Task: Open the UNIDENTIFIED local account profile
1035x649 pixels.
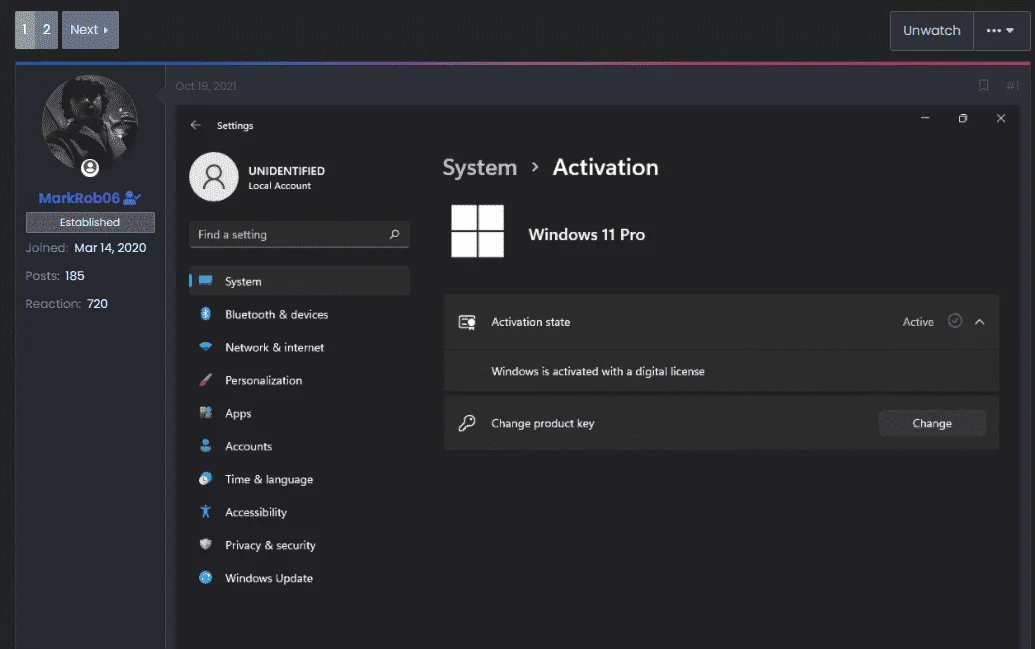Action: click(257, 177)
